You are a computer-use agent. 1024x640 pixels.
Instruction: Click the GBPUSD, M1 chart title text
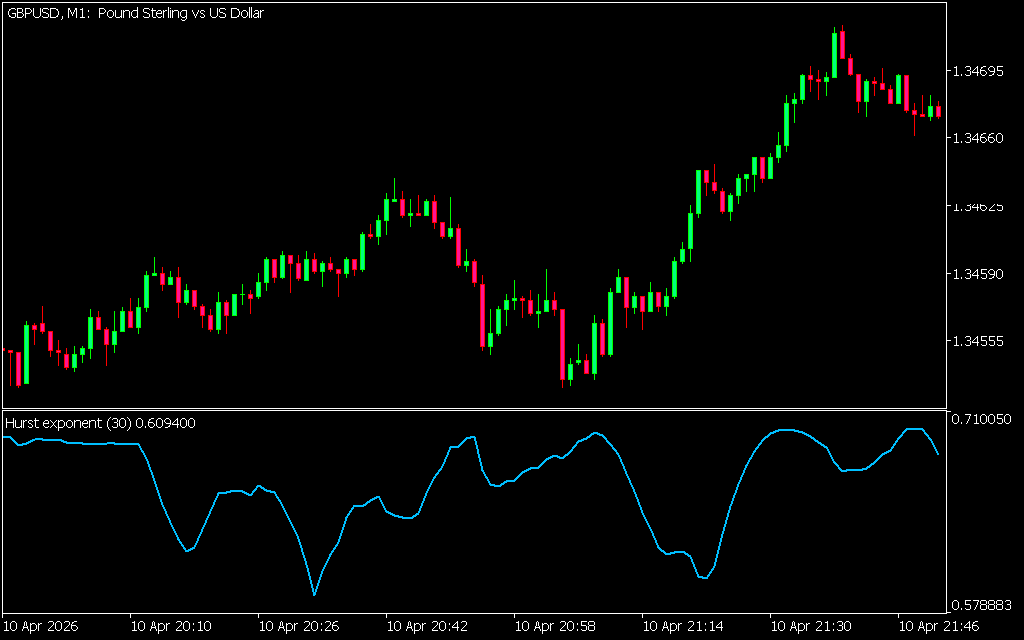click(x=135, y=14)
